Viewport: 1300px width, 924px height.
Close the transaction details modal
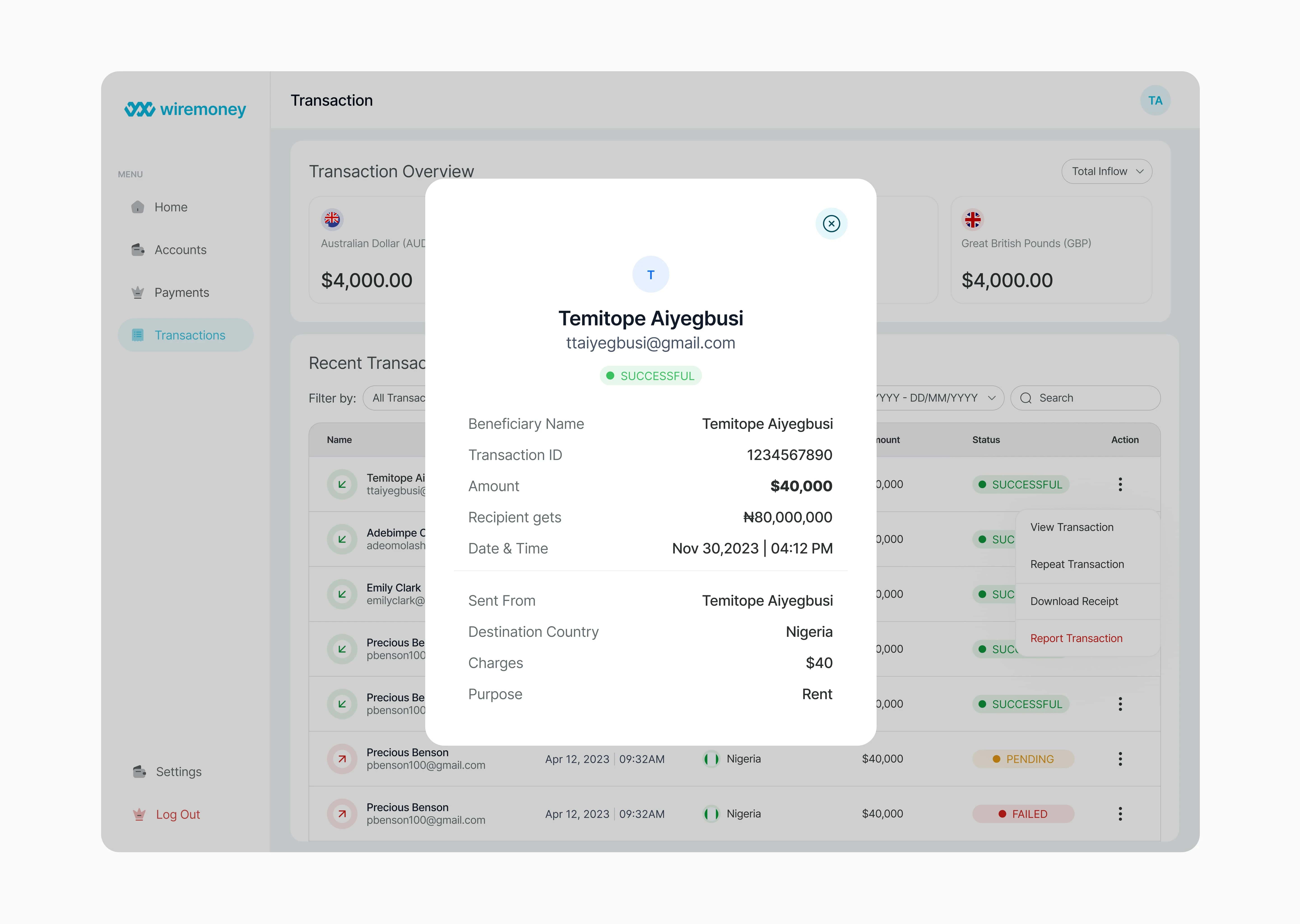[x=831, y=224]
